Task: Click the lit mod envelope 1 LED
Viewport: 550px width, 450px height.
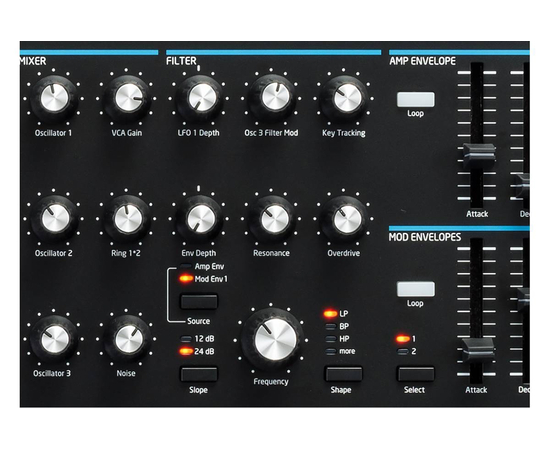Action: pyautogui.click(x=403, y=339)
